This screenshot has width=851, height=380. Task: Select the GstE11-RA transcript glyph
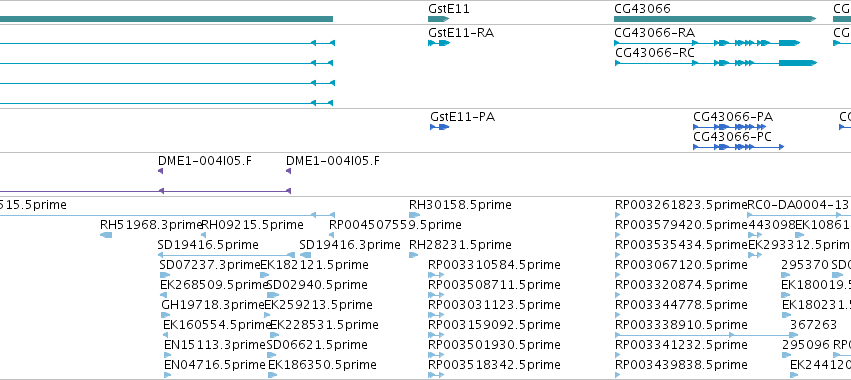[x=439, y=43]
